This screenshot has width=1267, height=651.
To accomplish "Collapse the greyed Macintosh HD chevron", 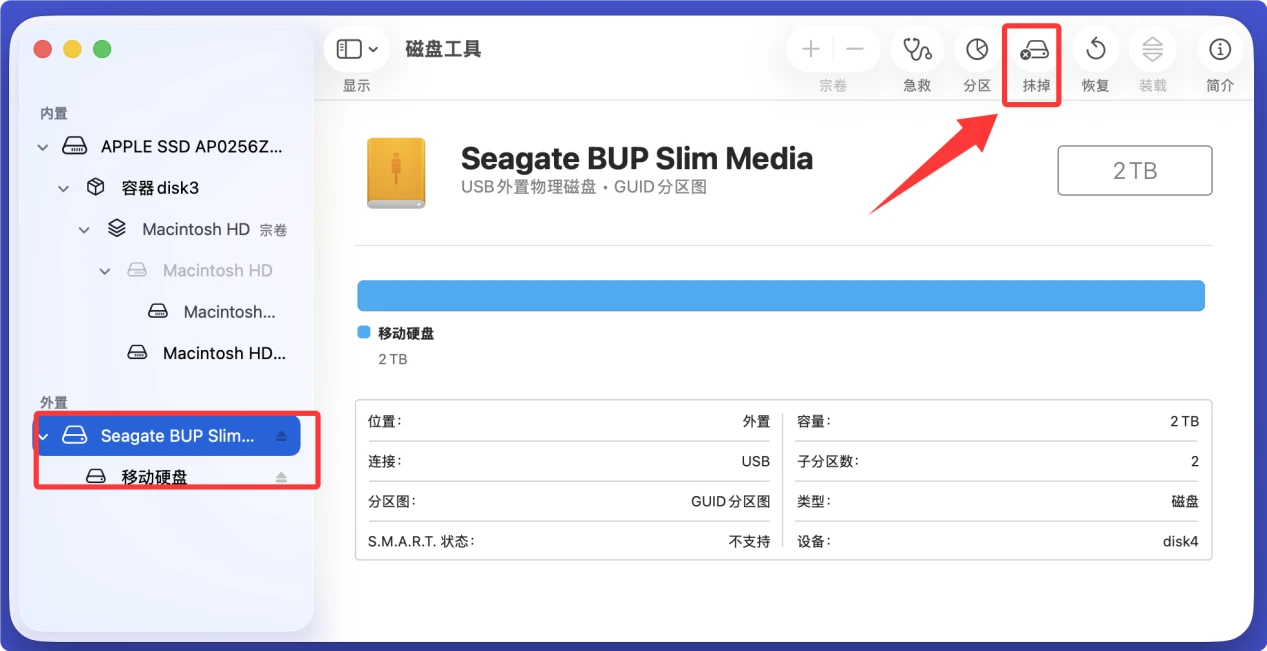I will [x=105, y=271].
